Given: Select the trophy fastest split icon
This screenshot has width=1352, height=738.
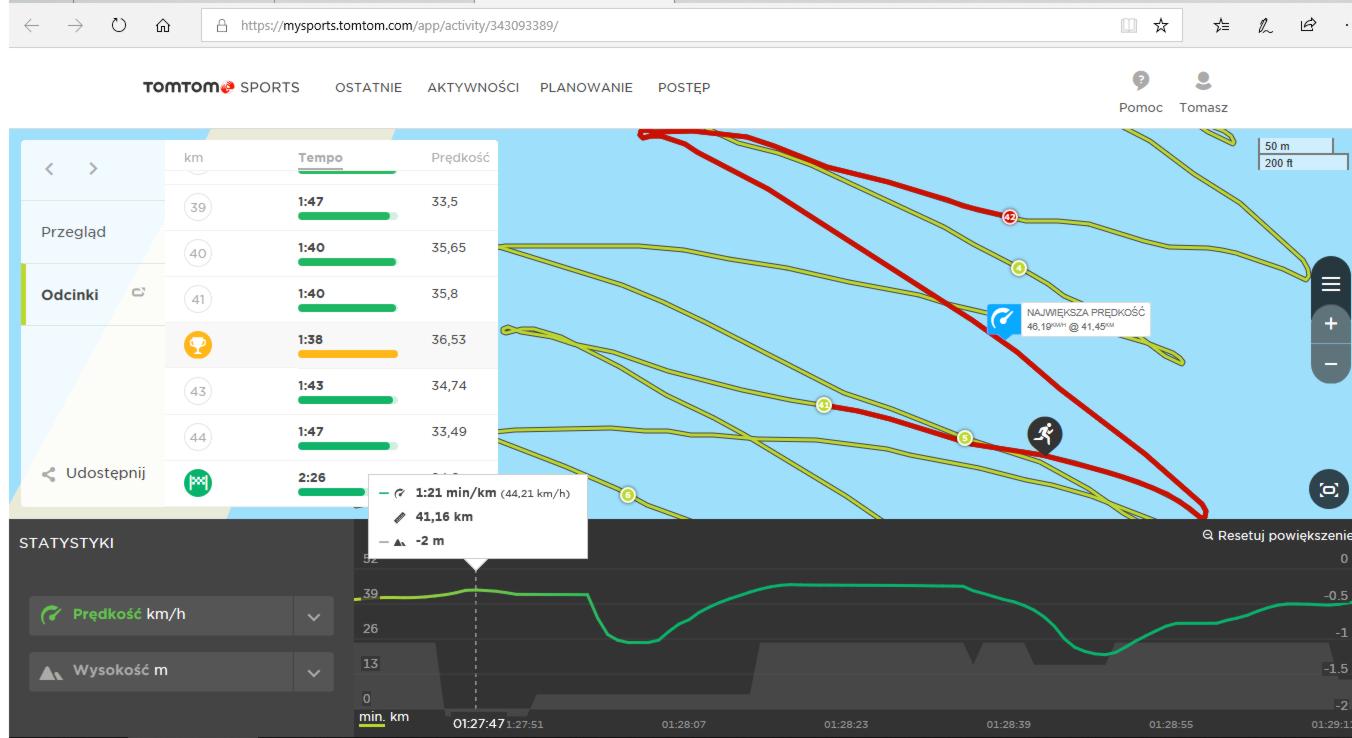Looking at the screenshot, I should coord(198,346).
